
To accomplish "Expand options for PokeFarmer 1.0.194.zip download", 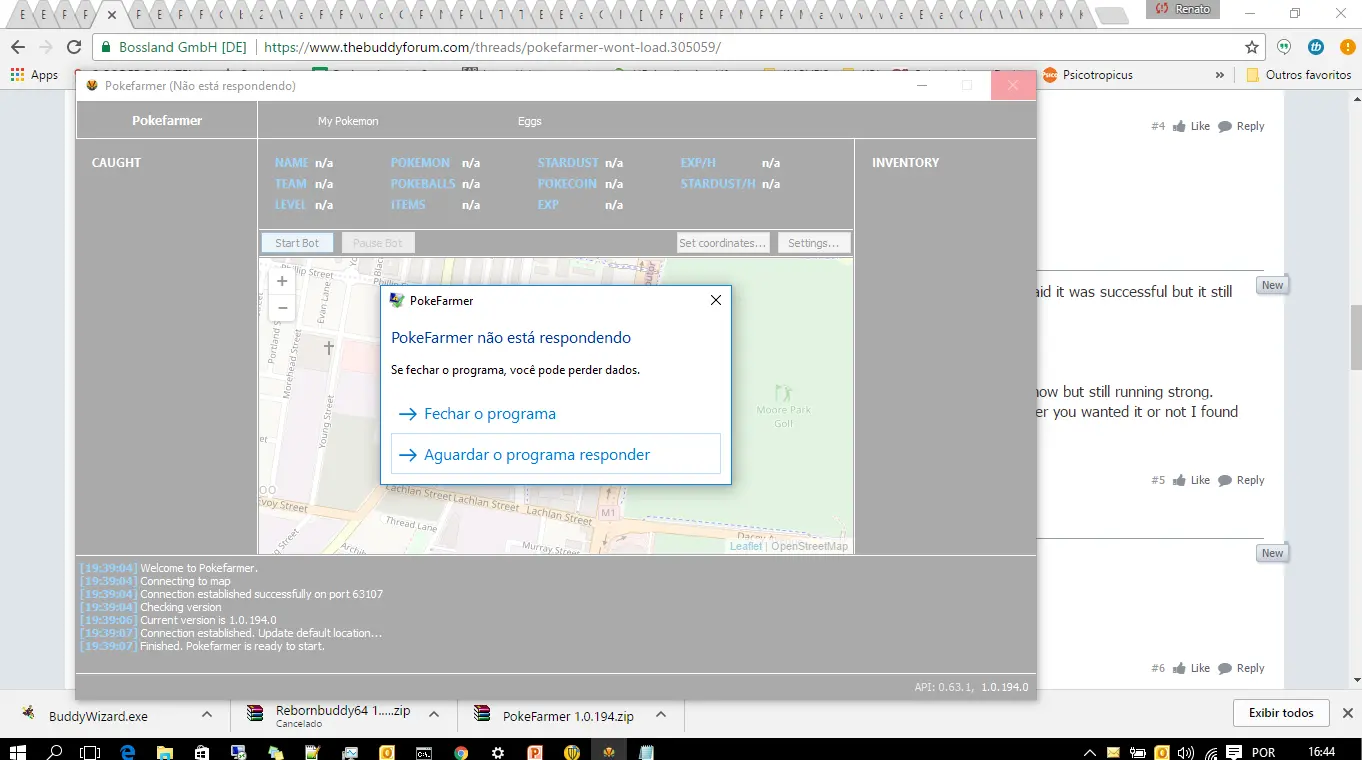I will [661, 715].
